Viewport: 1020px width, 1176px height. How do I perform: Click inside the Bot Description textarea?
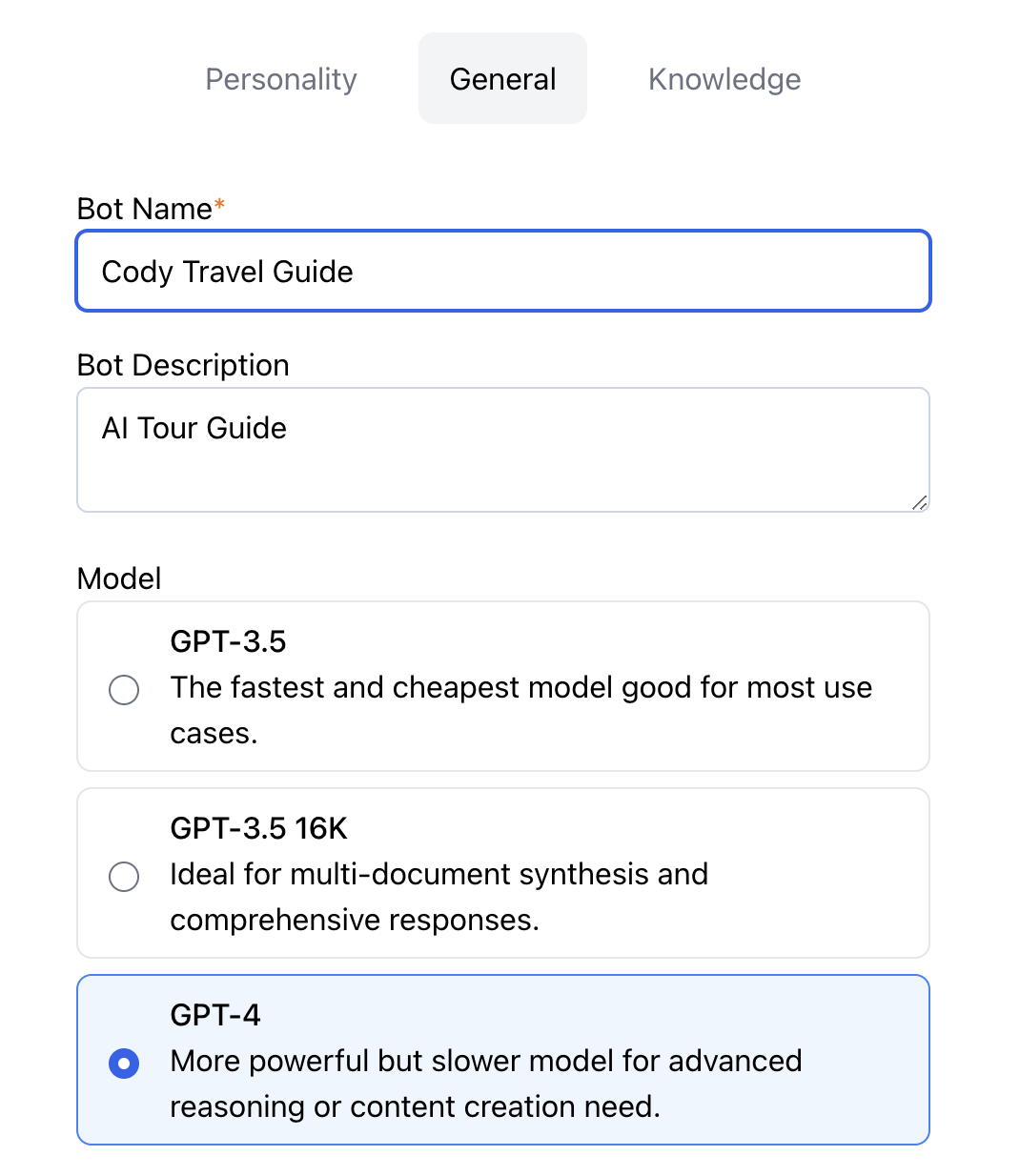tap(502, 467)
